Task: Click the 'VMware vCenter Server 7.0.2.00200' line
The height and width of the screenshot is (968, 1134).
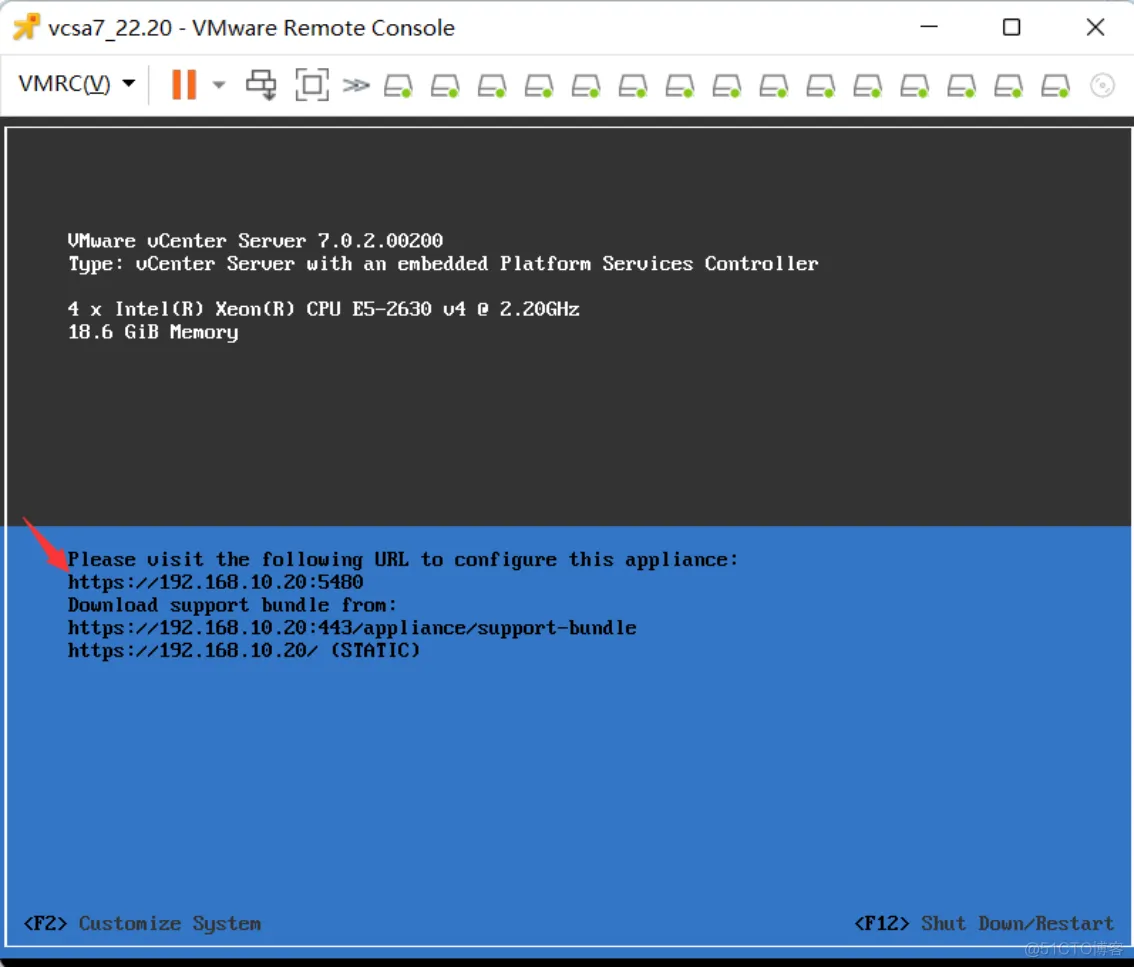Action: coord(255,240)
